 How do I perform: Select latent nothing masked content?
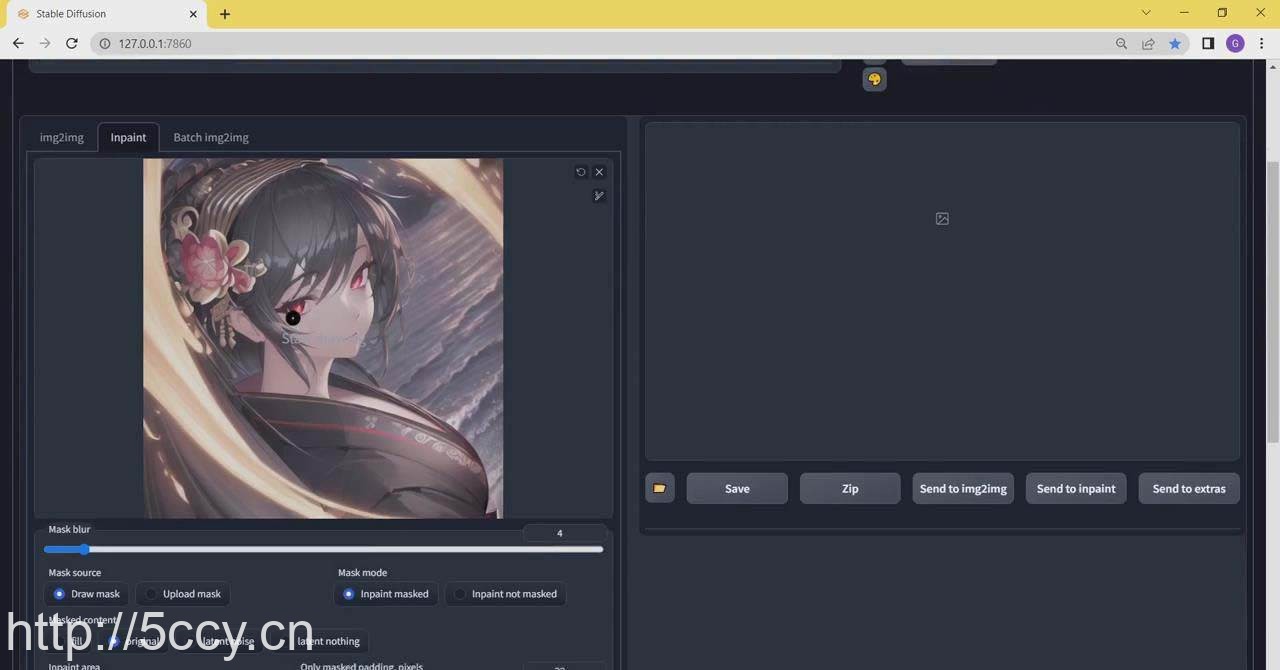point(328,641)
